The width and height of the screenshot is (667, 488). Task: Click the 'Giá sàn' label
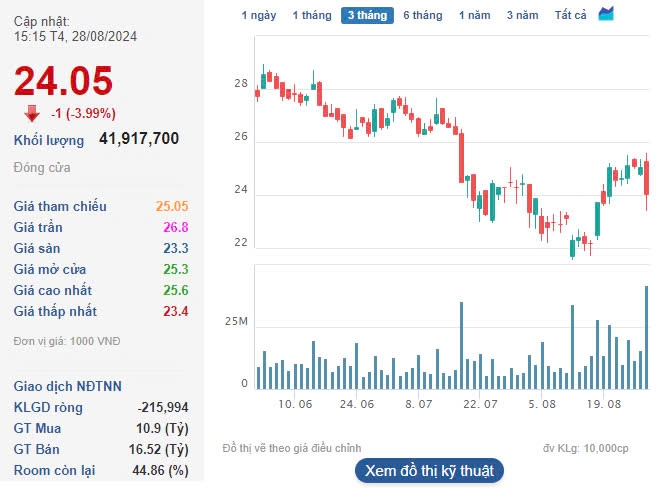37,248
